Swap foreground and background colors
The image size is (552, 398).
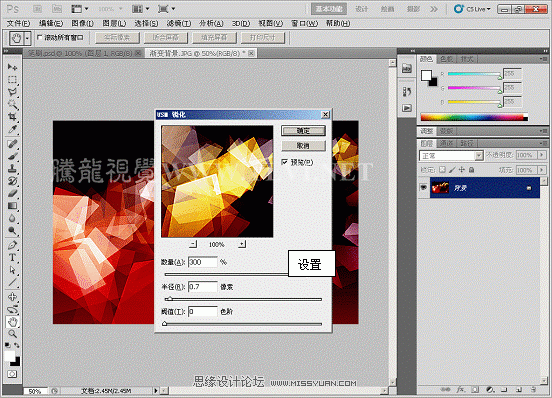coord(17,346)
